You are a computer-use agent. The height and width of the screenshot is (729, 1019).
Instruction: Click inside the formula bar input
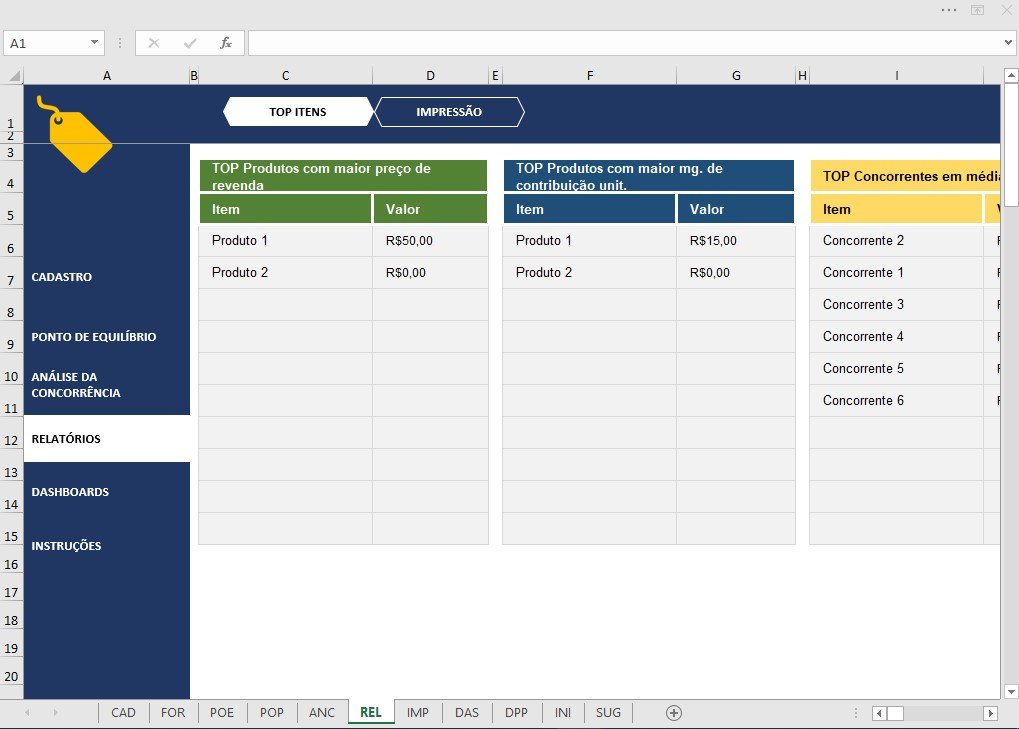click(624, 43)
